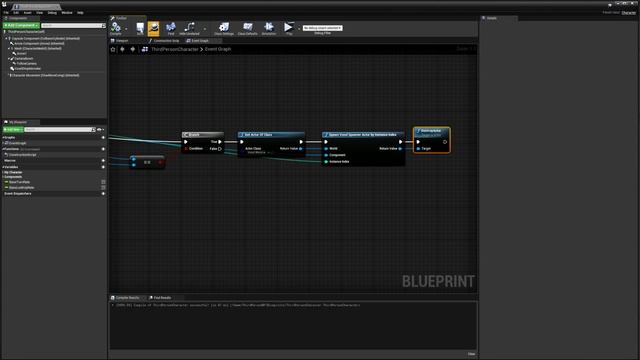Click the Instance Index pin on Spawn node

[326, 162]
